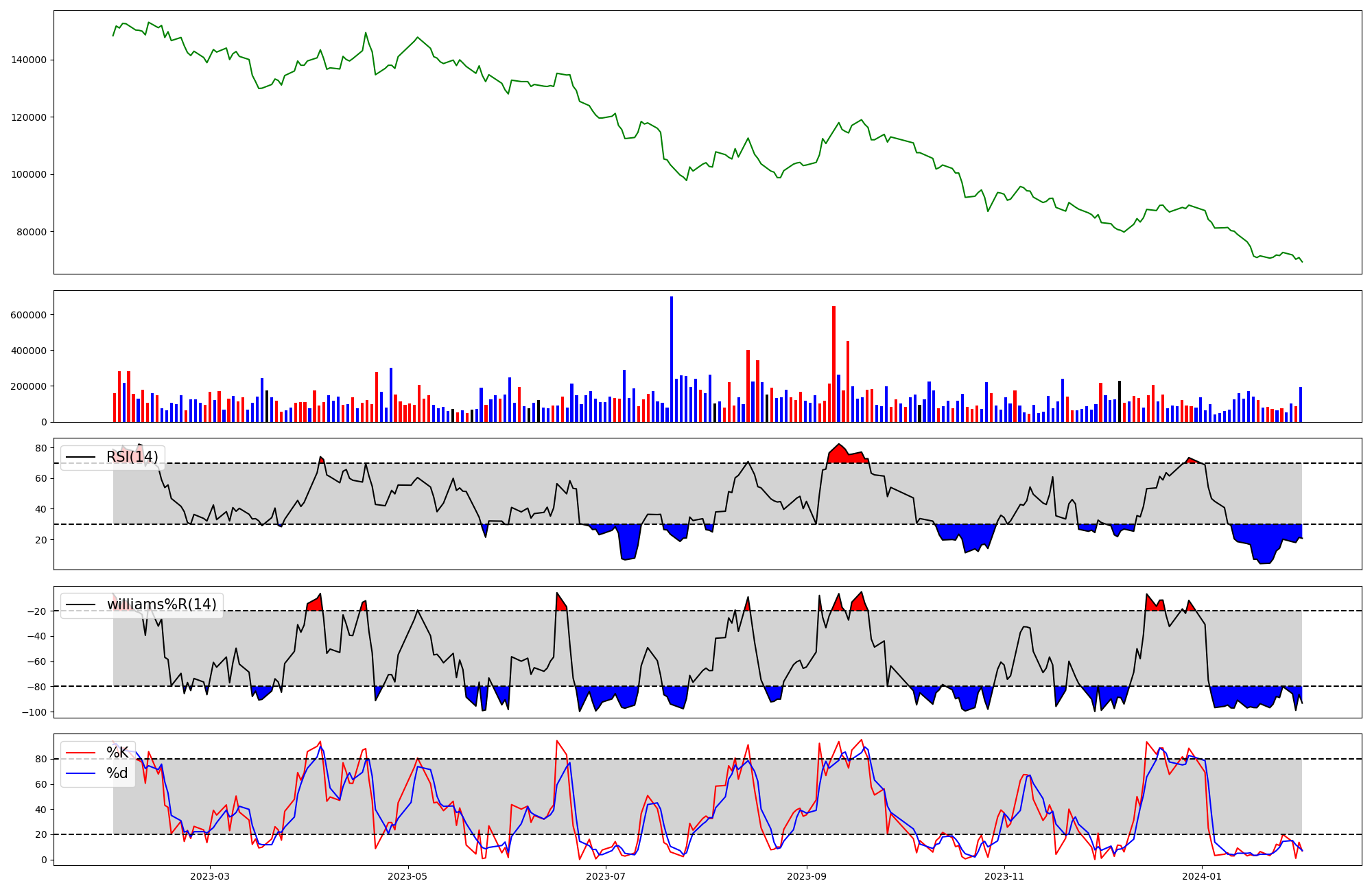Click the 2023-05 x-axis date label
The width and height of the screenshot is (1372, 892).
pos(408,876)
